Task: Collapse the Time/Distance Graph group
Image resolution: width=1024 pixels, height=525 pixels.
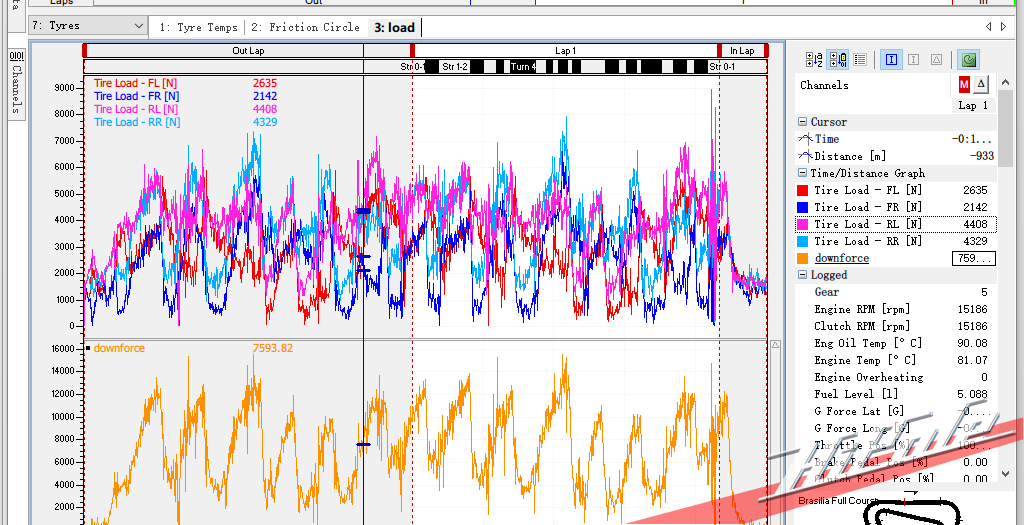Action: 802,173
